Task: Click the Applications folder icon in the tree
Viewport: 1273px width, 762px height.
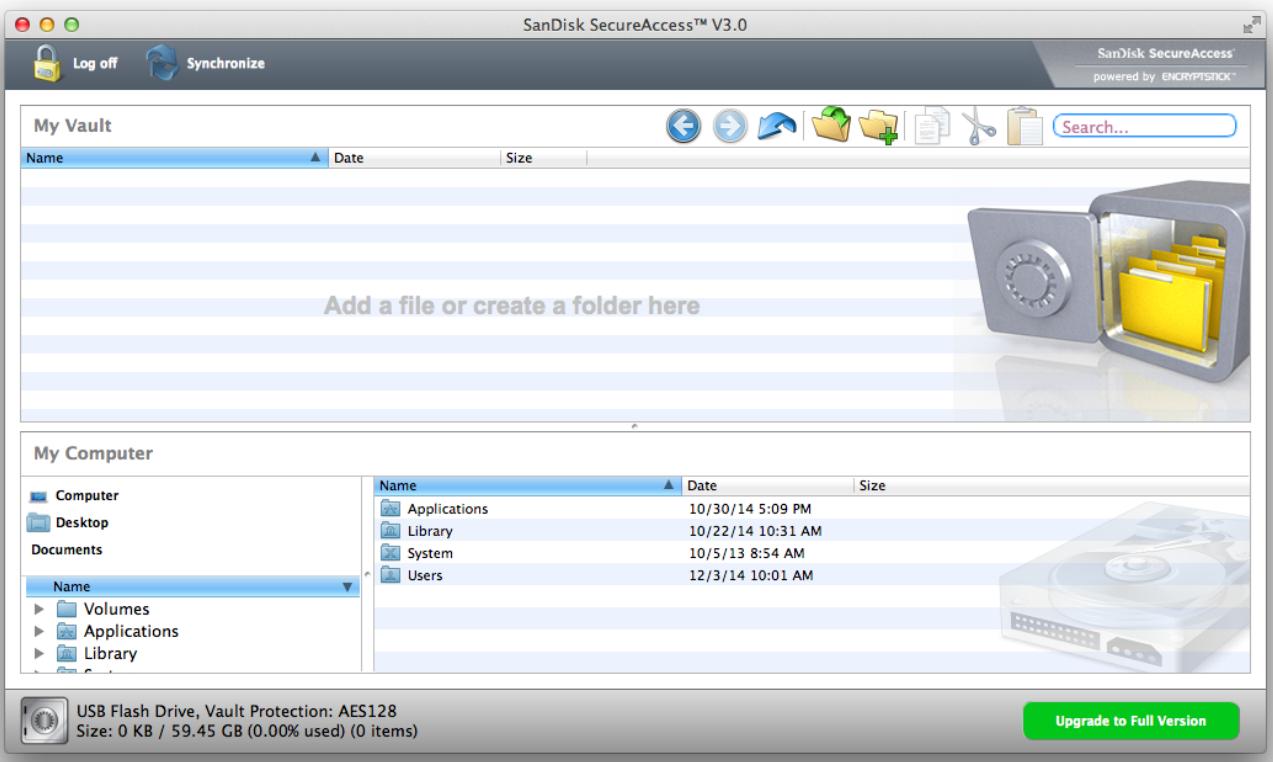Action: coord(67,631)
